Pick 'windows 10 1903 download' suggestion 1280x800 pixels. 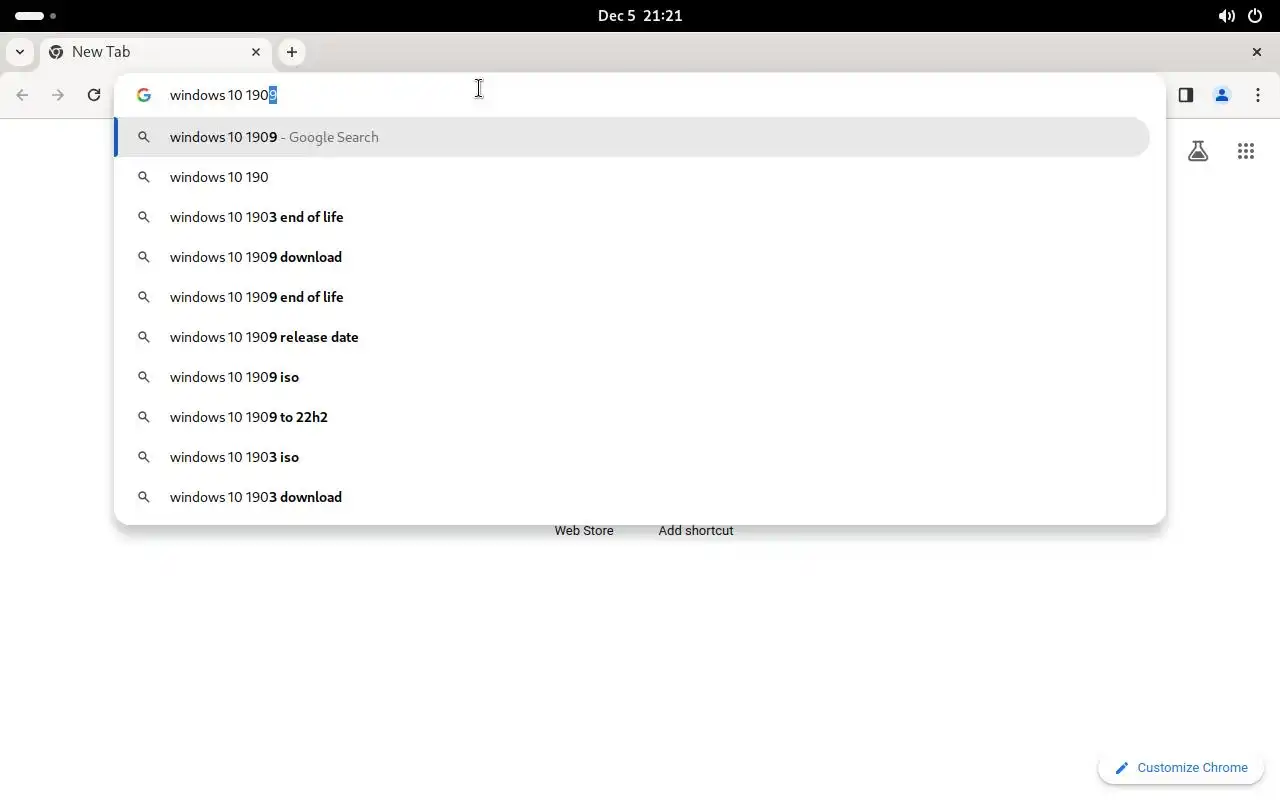click(632, 497)
